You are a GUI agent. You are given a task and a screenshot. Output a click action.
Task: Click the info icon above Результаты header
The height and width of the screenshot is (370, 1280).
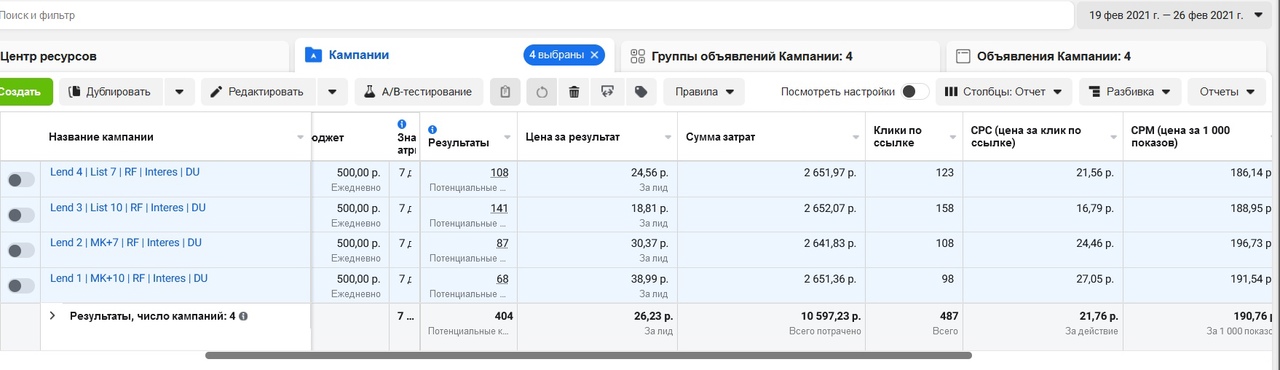(x=432, y=129)
